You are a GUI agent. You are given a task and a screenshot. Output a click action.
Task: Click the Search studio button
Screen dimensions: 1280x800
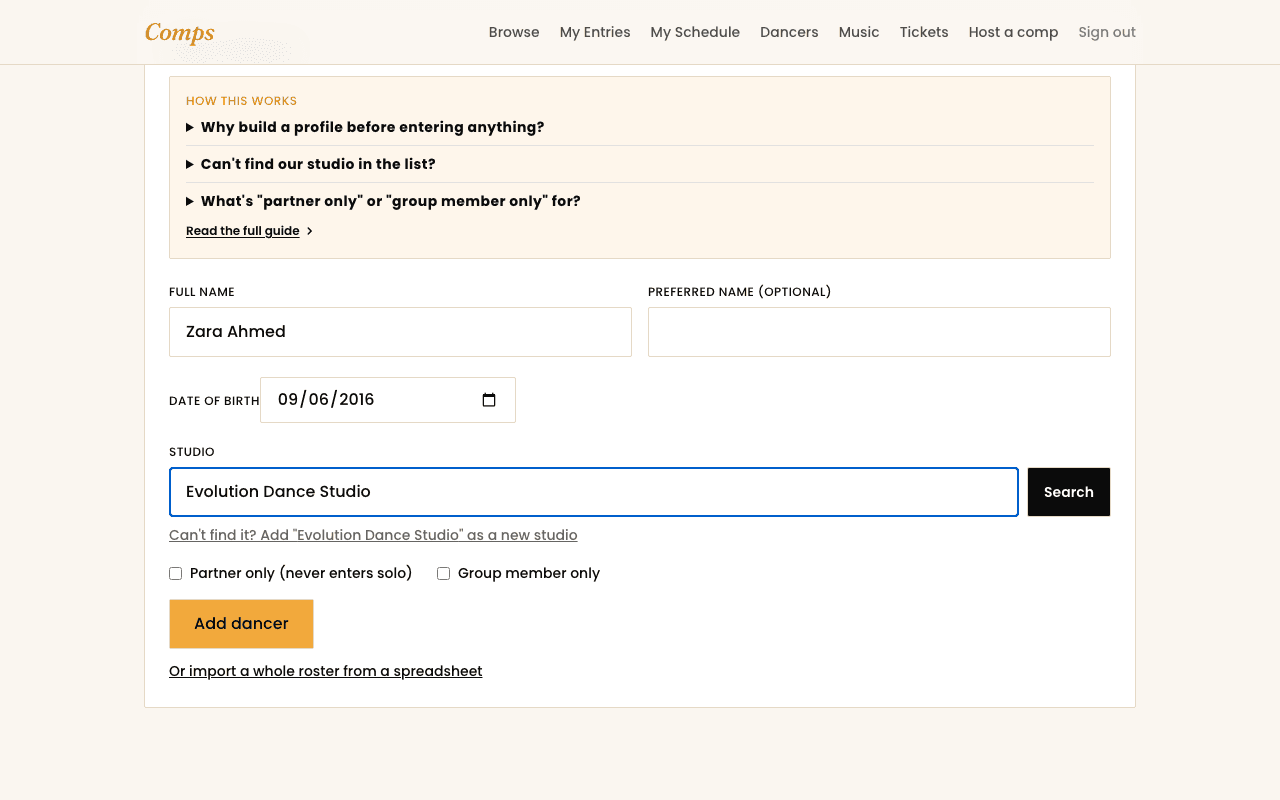(x=1069, y=492)
